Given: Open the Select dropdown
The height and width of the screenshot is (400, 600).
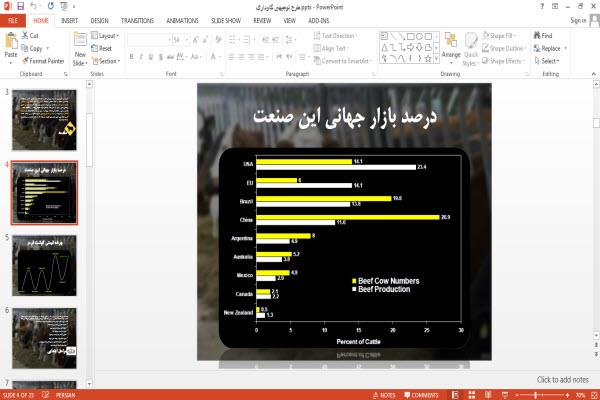Looking at the screenshot, I should 547,61.
